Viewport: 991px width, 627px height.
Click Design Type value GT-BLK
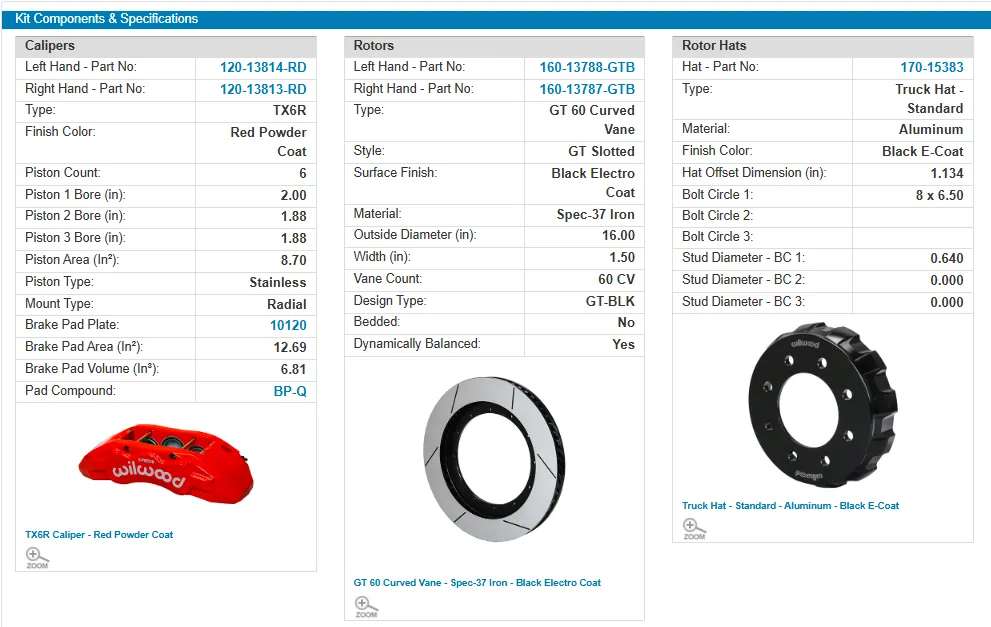611,301
